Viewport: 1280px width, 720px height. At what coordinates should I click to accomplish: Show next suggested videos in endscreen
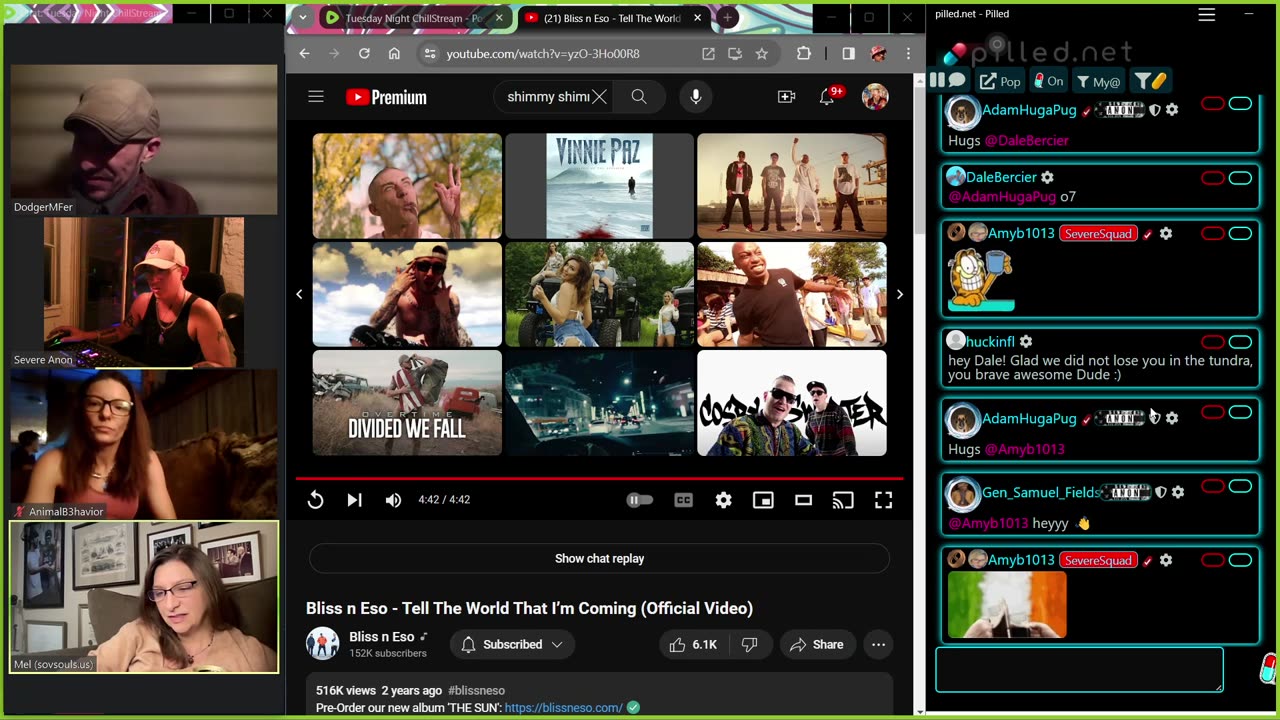click(899, 294)
